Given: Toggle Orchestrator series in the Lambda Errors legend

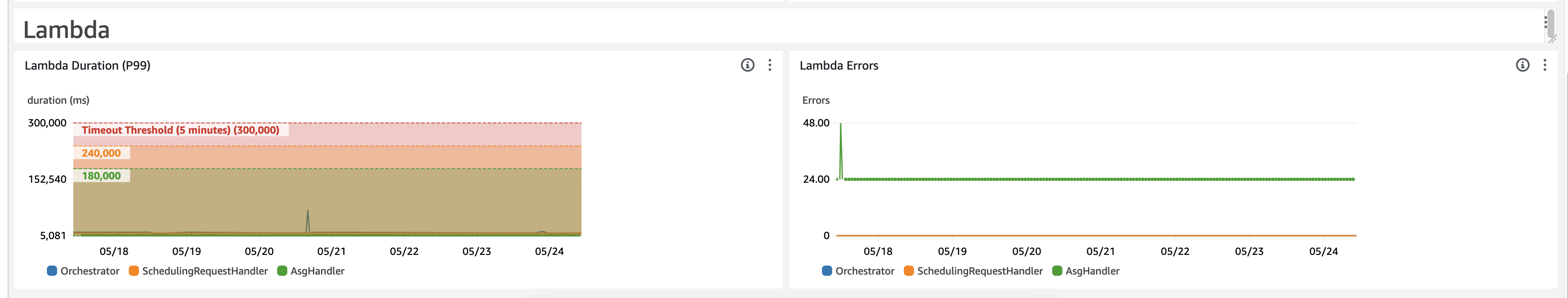Looking at the screenshot, I should (864, 271).
